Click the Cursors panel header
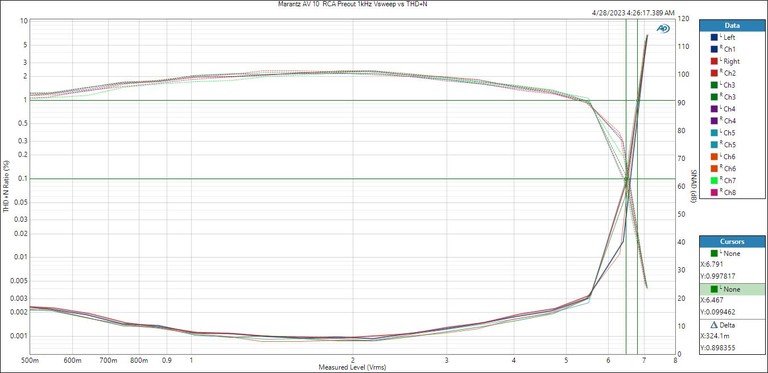Screen dimensions: 768x373 (732, 241)
